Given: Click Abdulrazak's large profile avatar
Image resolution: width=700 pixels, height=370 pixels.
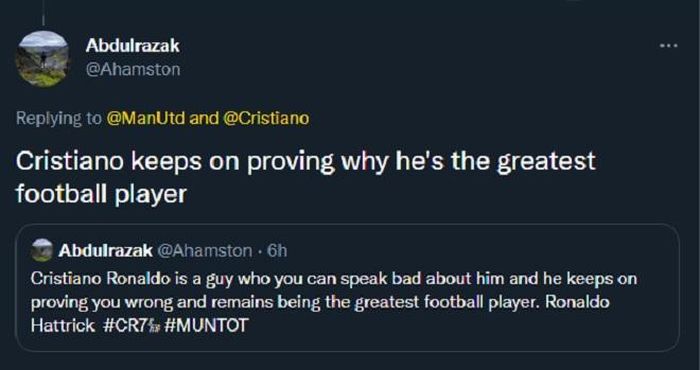Looking at the screenshot, I should tap(42, 58).
